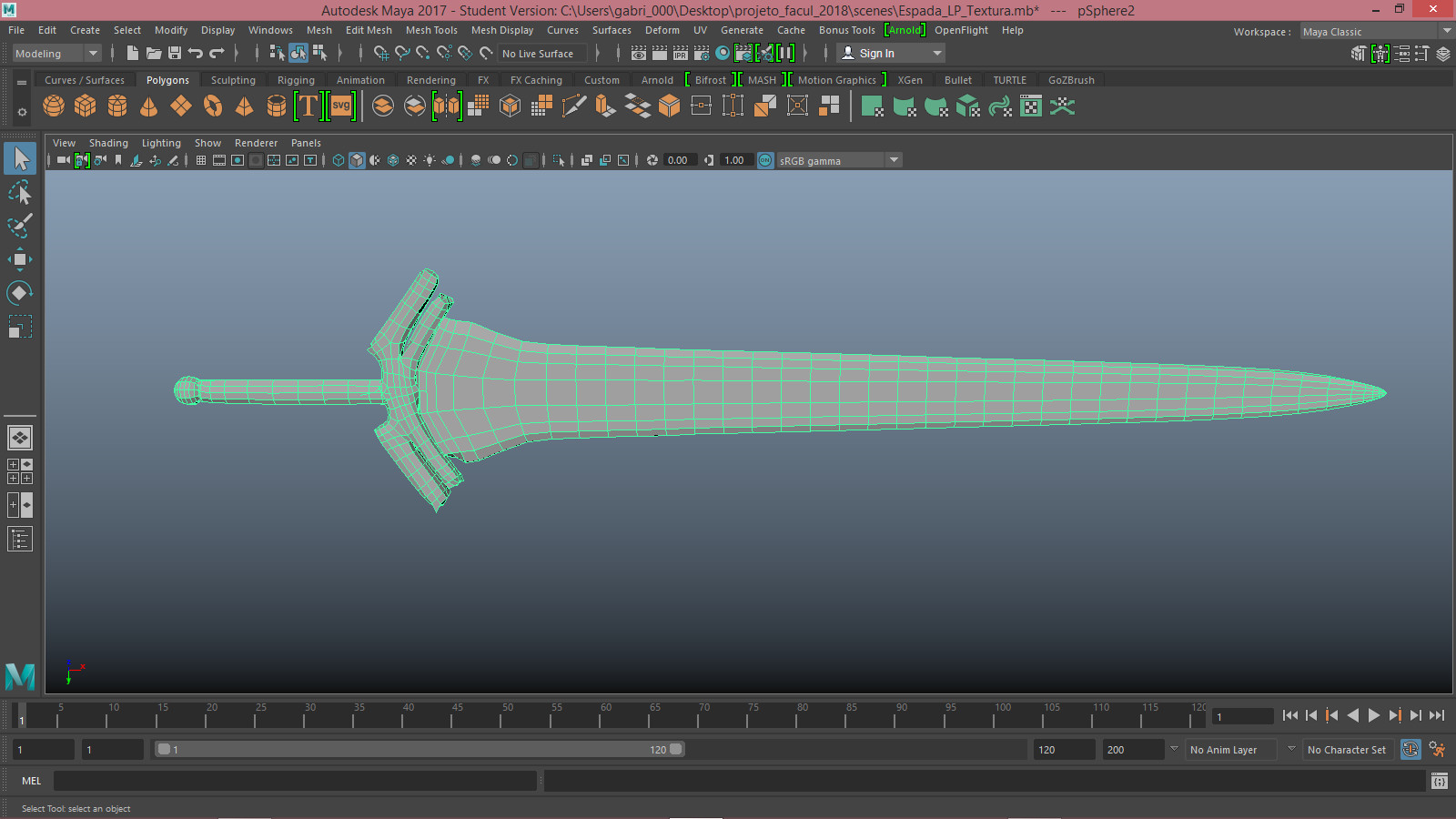Open the menu set dropdown showing Modeling
This screenshot has height=819, width=1456.
[94, 53]
